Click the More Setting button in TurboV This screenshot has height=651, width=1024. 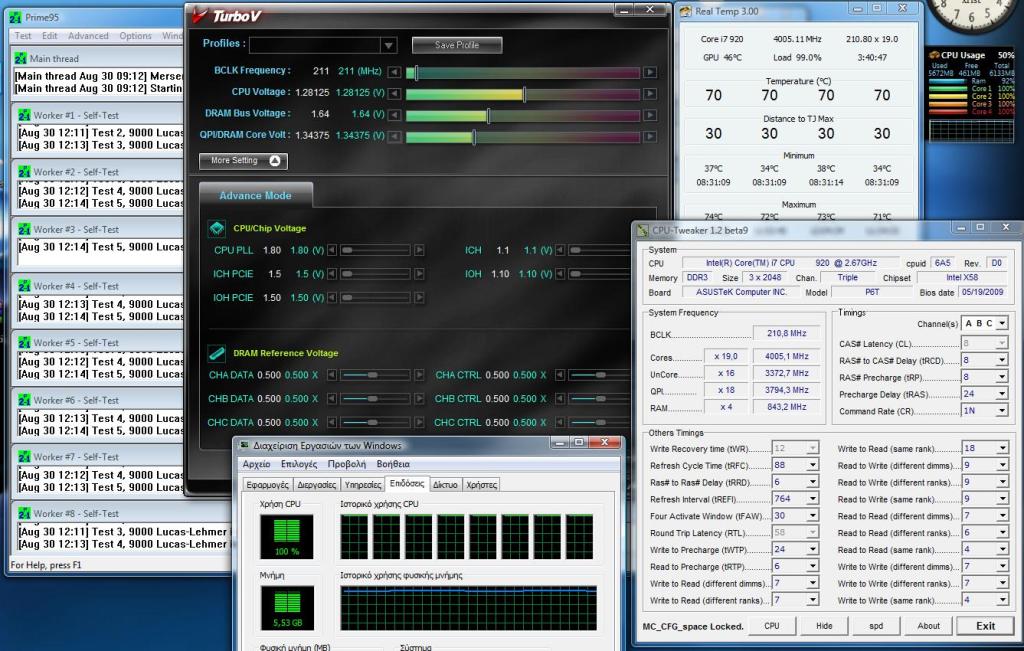[x=243, y=161]
